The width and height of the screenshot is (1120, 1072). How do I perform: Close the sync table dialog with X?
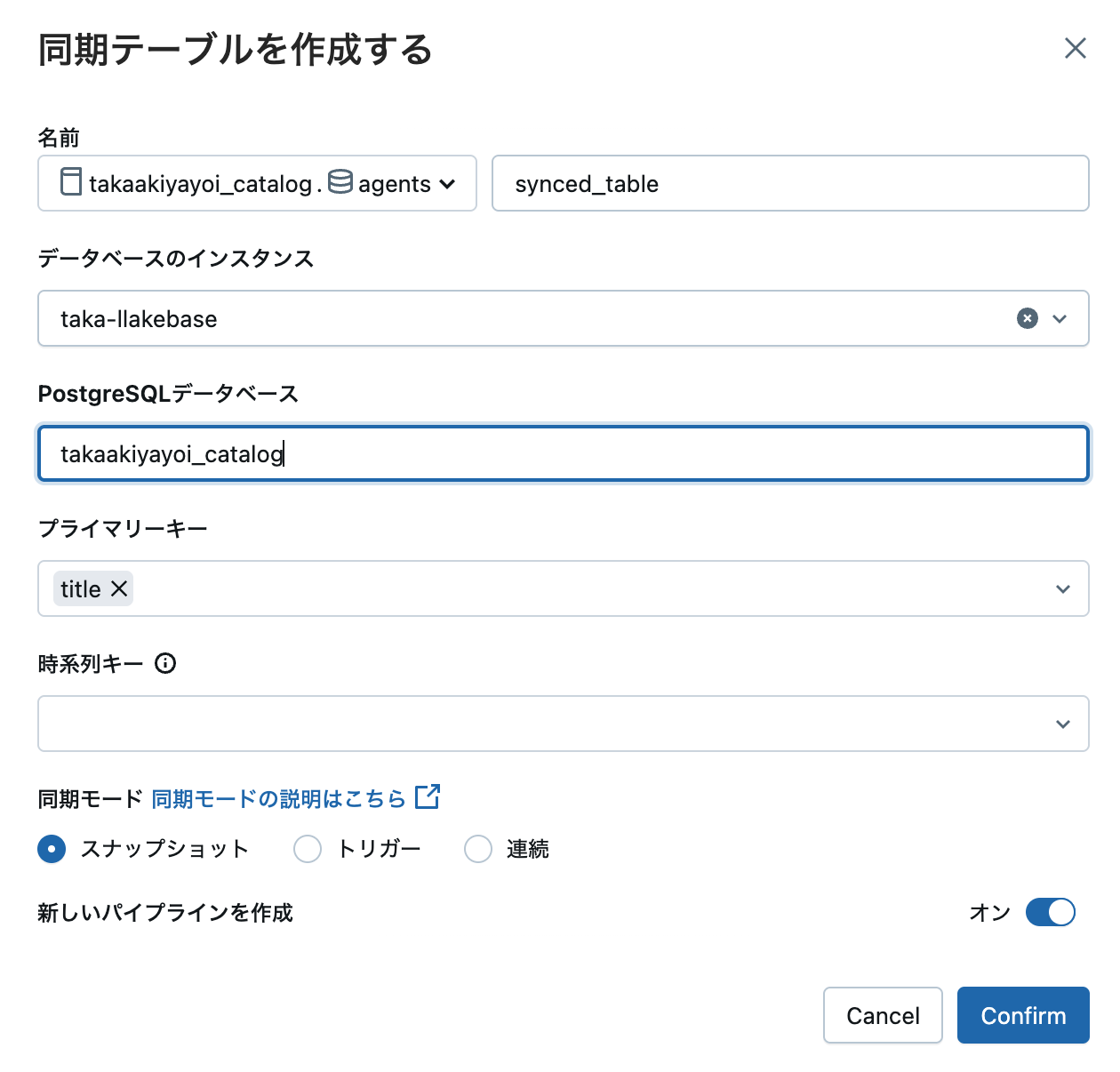coord(1075,49)
